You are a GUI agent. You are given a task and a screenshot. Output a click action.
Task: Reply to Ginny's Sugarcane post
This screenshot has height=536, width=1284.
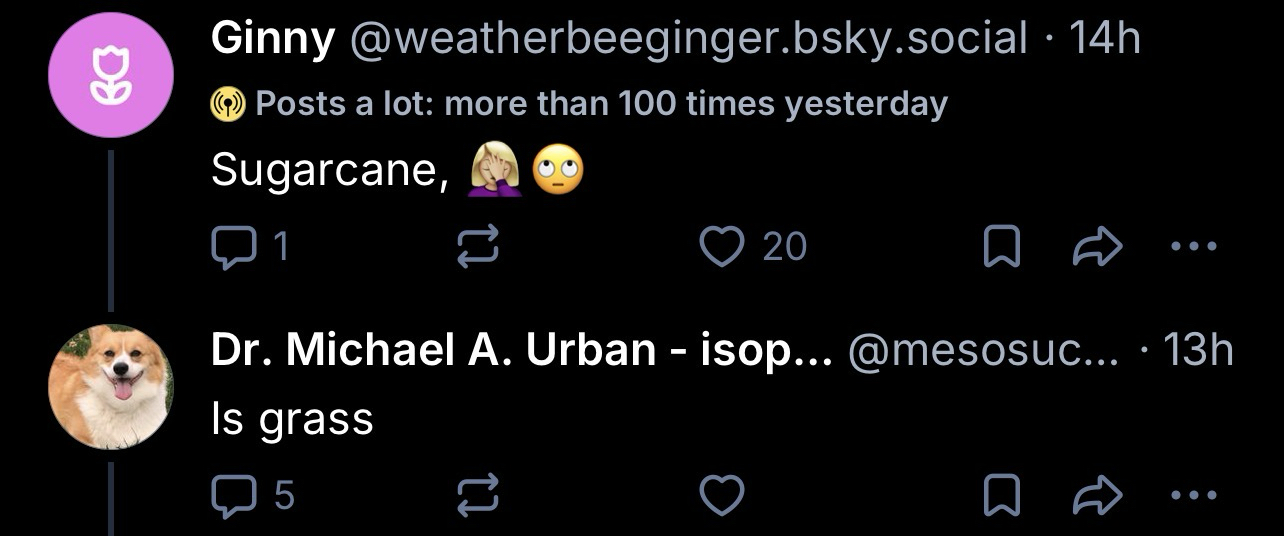pyautogui.click(x=232, y=247)
